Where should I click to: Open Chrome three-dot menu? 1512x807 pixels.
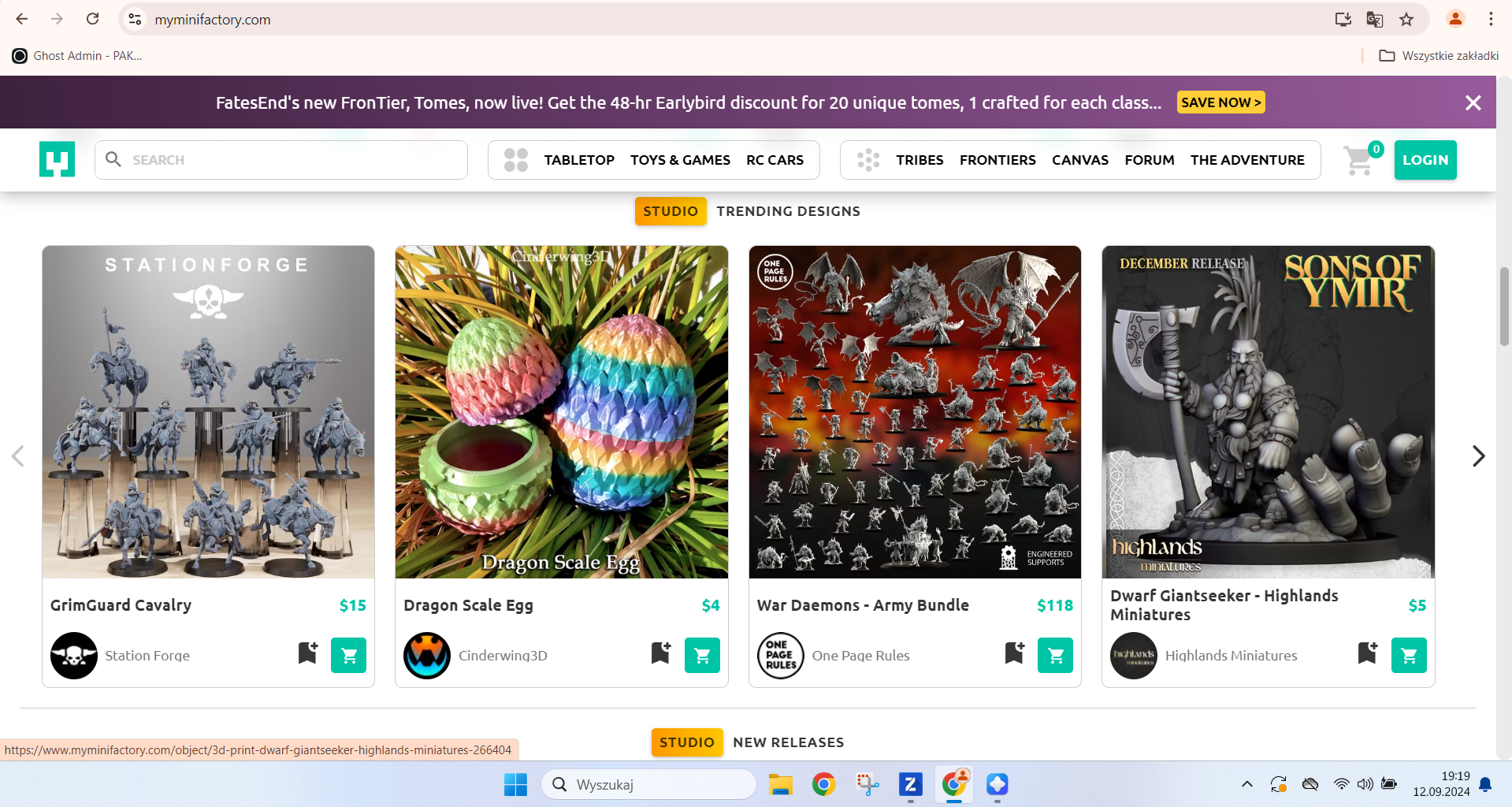[1491, 19]
